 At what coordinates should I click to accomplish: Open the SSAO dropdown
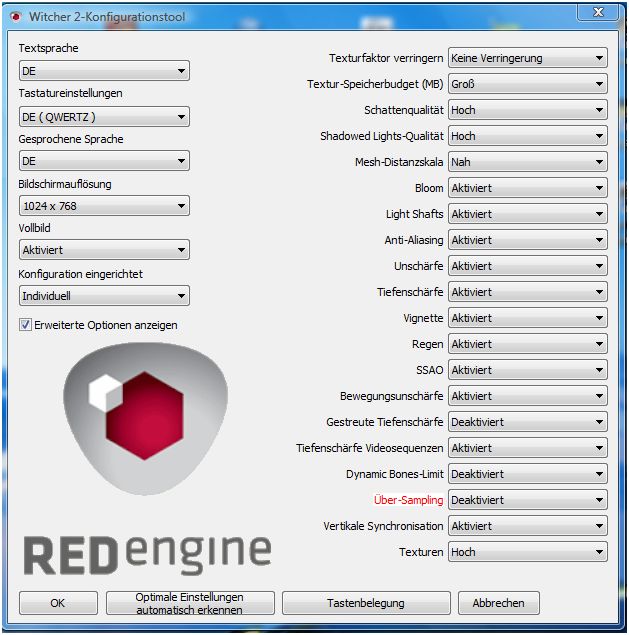[x=528, y=370]
